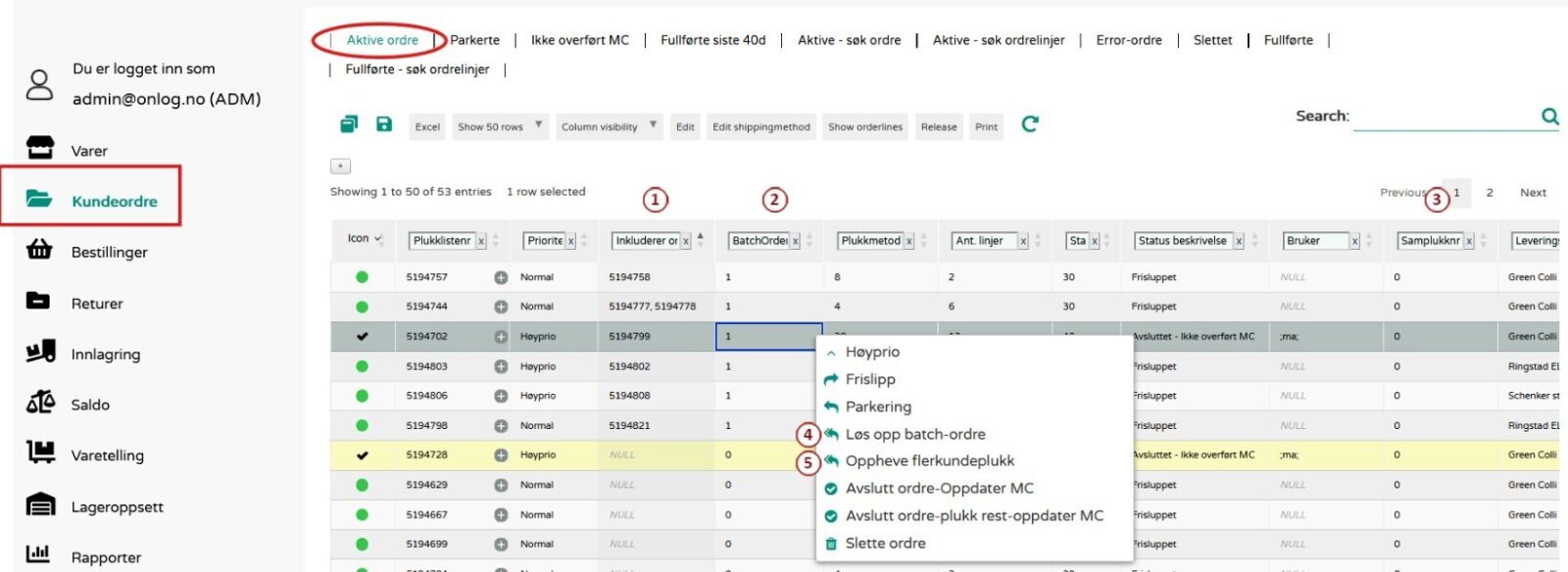Click the Edit shippingmethod button

[760, 126]
